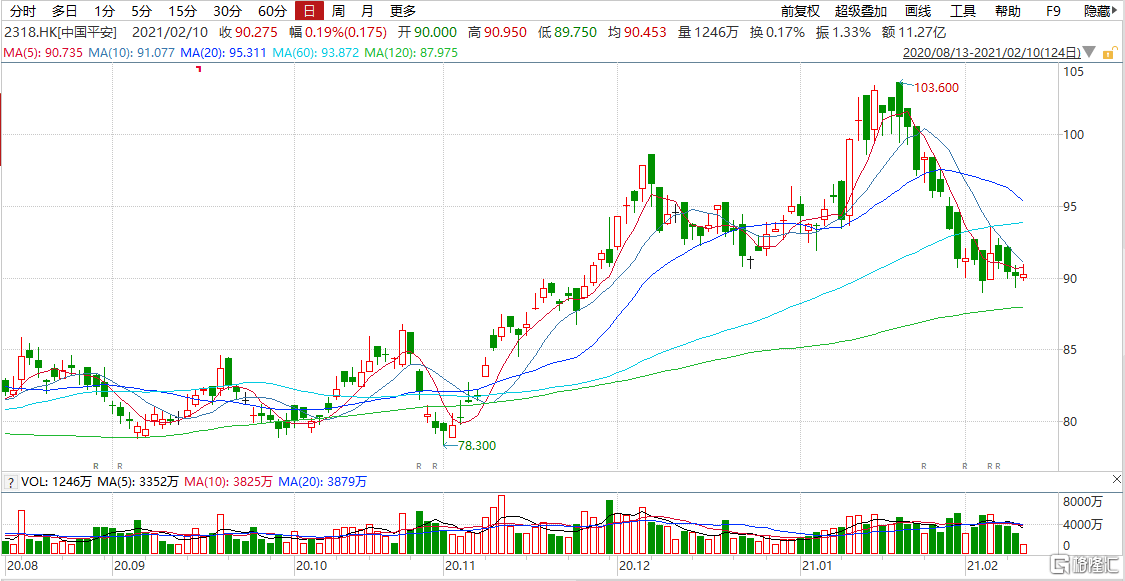Expand the 隐藏 hide panel arrow
This screenshot has height=581, width=1125.
pyautogui.click(x=1115, y=11)
